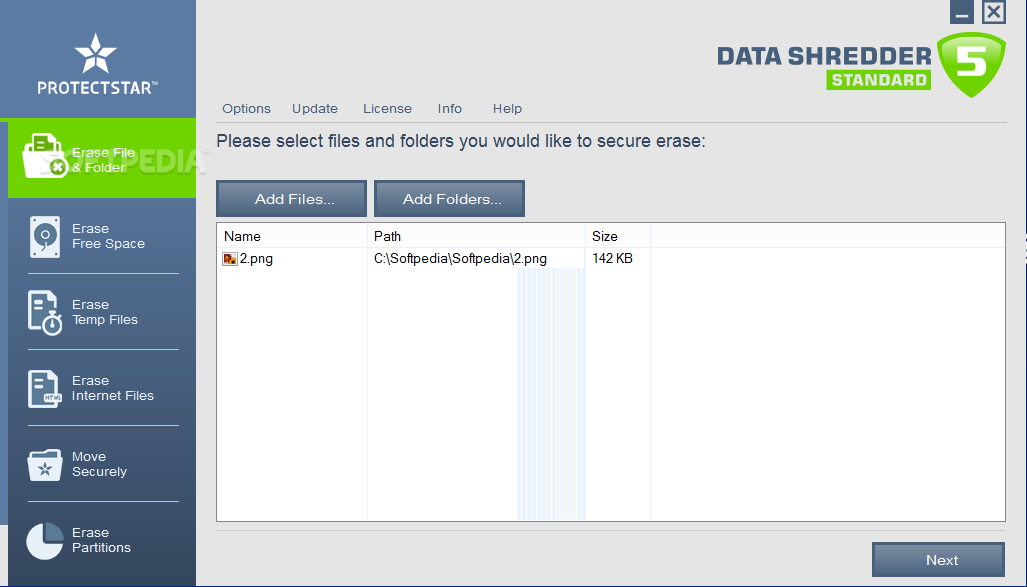1027x587 pixels.
Task: Click the Add Folders... button
Action: (449, 199)
